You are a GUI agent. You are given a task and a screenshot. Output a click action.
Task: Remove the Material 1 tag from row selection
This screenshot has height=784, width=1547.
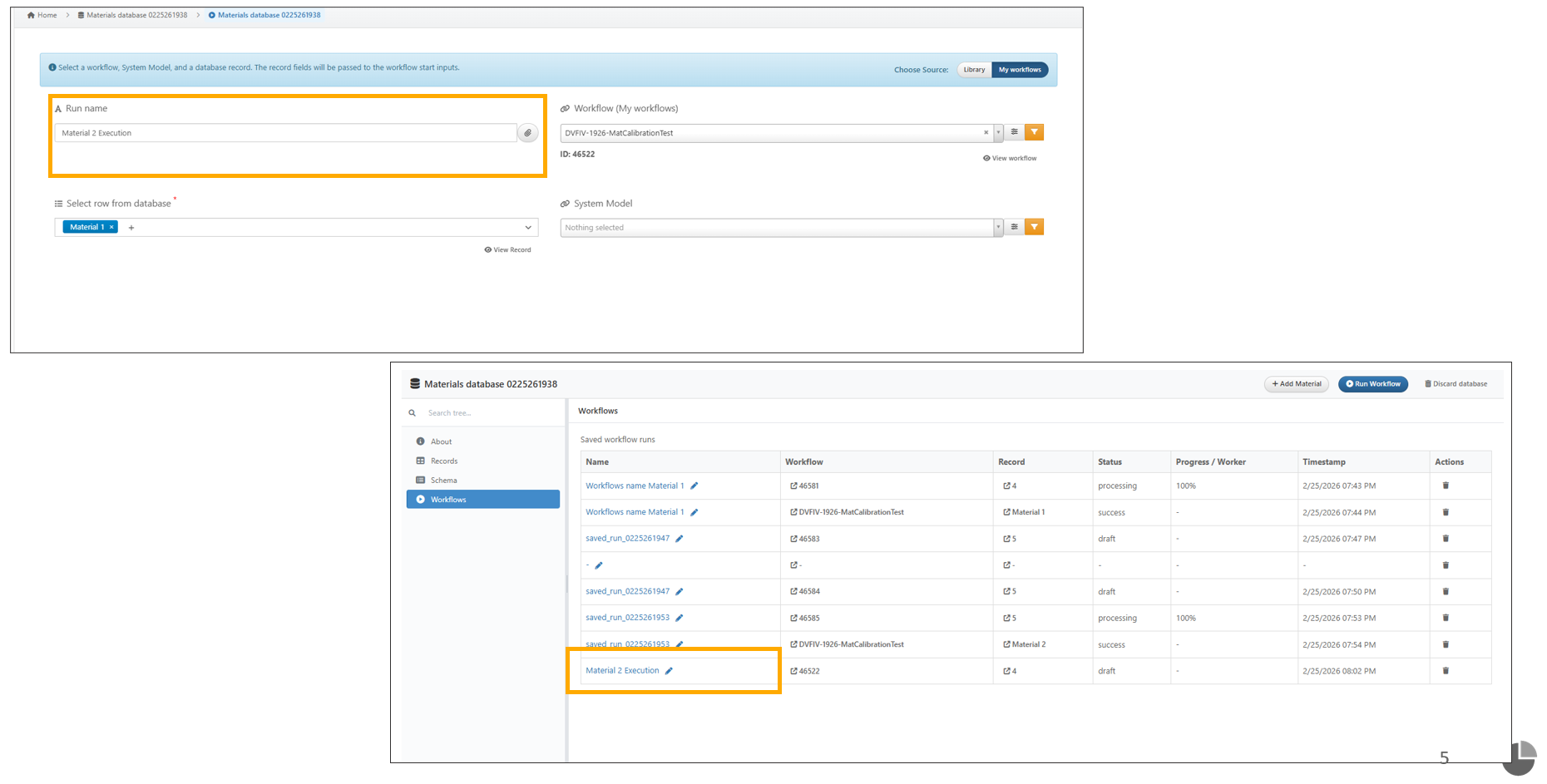pyautogui.click(x=111, y=227)
